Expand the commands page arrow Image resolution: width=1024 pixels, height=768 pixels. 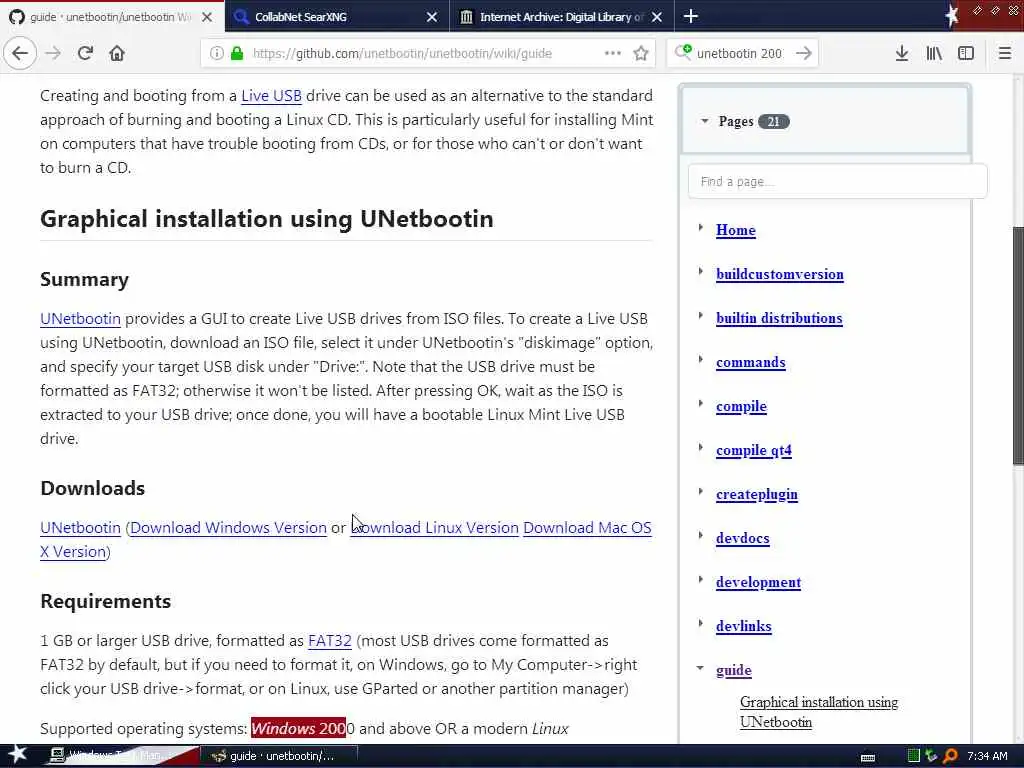click(x=701, y=360)
